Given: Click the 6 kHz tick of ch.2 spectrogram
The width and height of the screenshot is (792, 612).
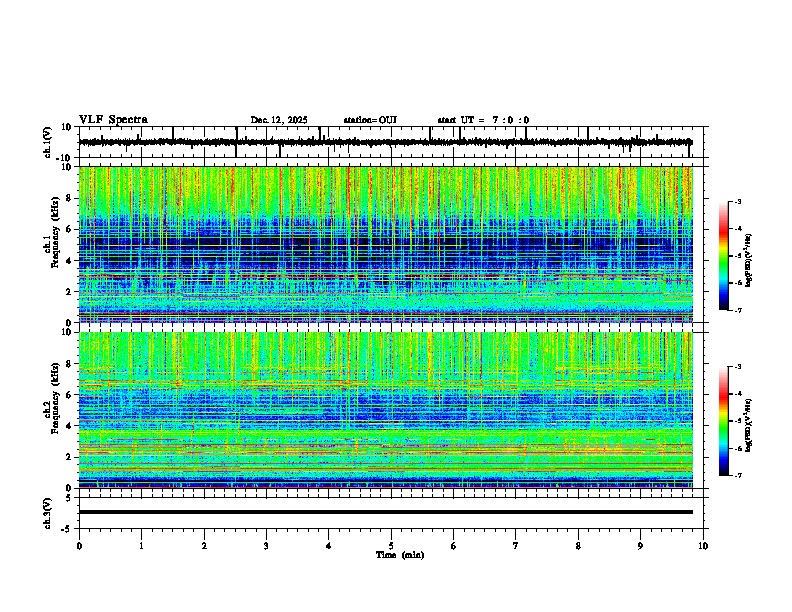Looking at the screenshot, I should [x=70, y=395].
